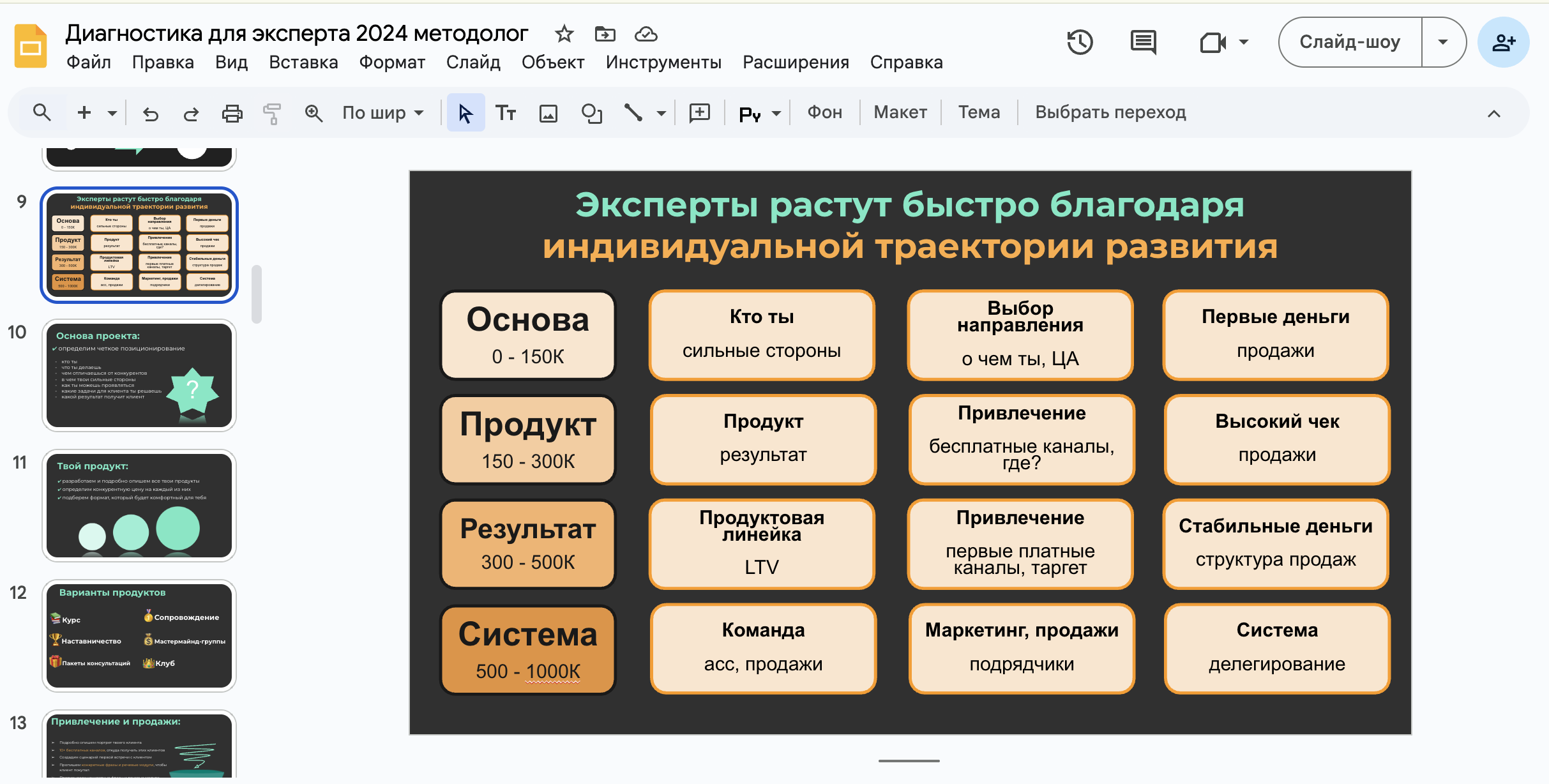
Task: Open the Вставка menu
Action: (x=303, y=62)
